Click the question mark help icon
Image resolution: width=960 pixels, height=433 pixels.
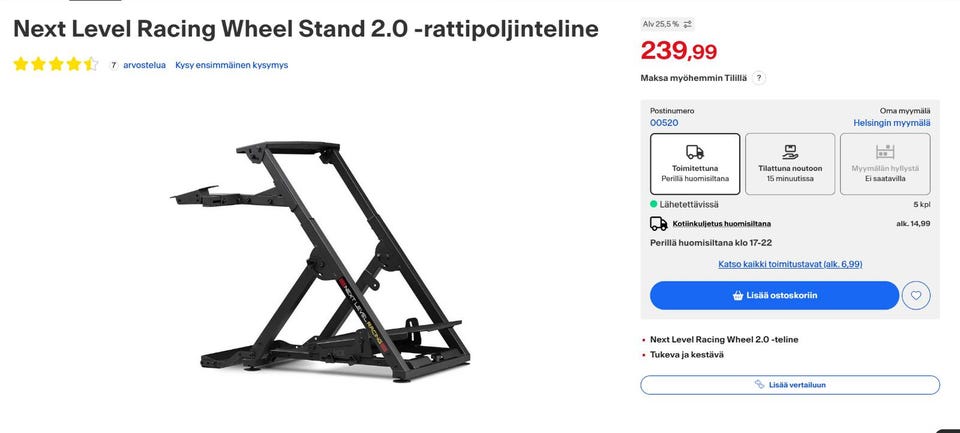(x=759, y=78)
